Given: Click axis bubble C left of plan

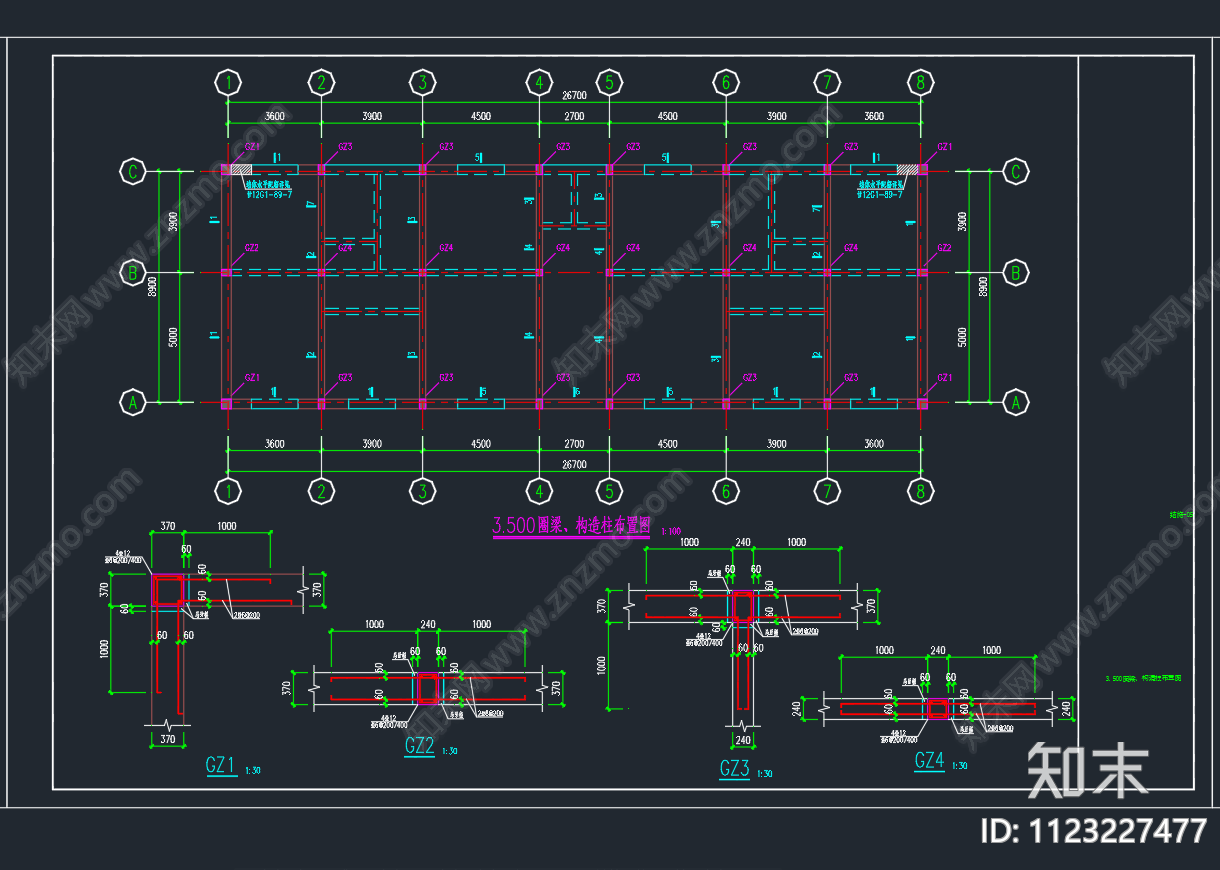Looking at the screenshot, I should click(x=132, y=172).
